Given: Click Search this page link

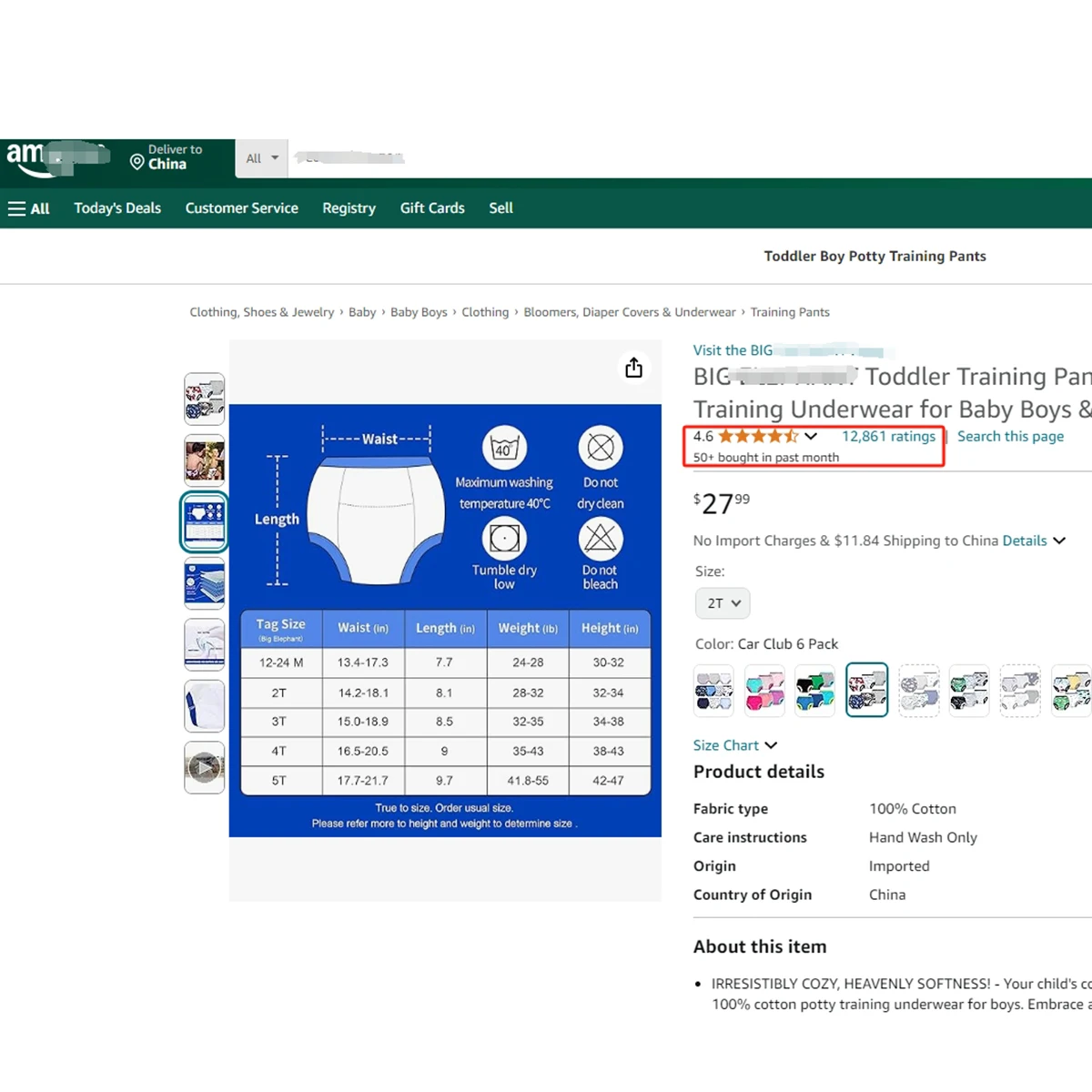Looking at the screenshot, I should [x=1010, y=437].
